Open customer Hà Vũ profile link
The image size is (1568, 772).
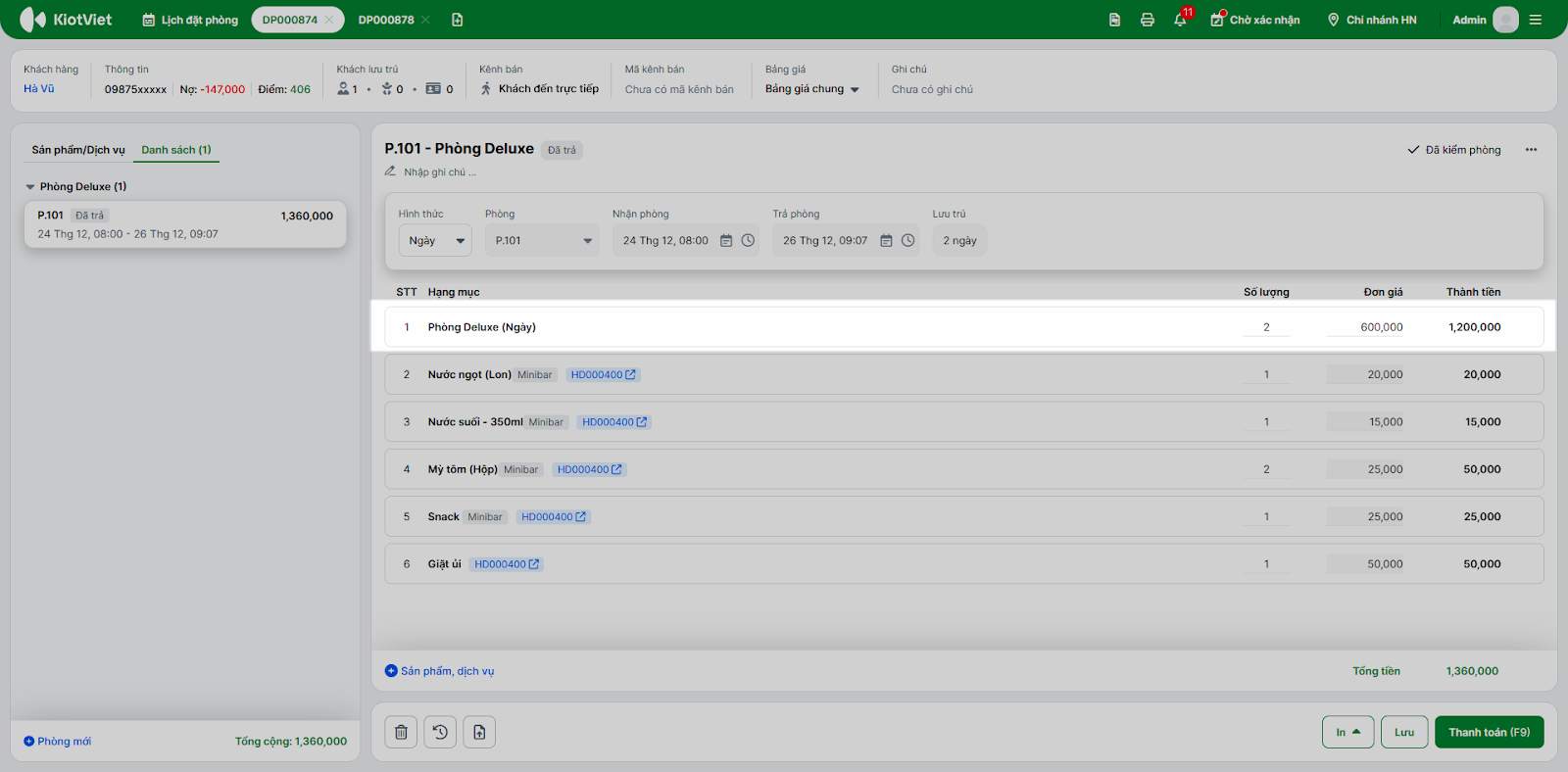click(39, 89)
